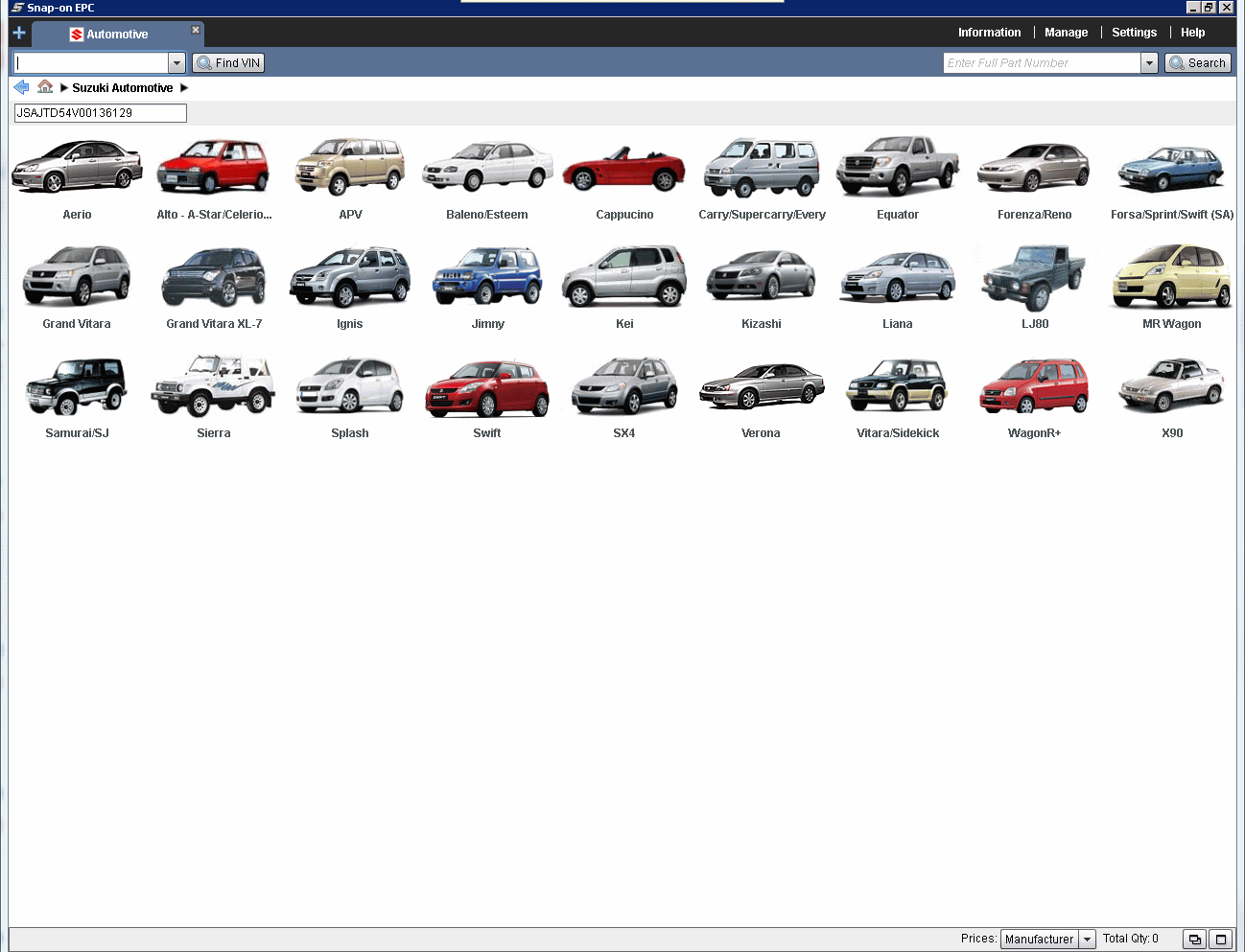This screenshot has width=1245, height=952.
Task: Select the Cappucino red convertible image
Action: click(x=624, y=168)
